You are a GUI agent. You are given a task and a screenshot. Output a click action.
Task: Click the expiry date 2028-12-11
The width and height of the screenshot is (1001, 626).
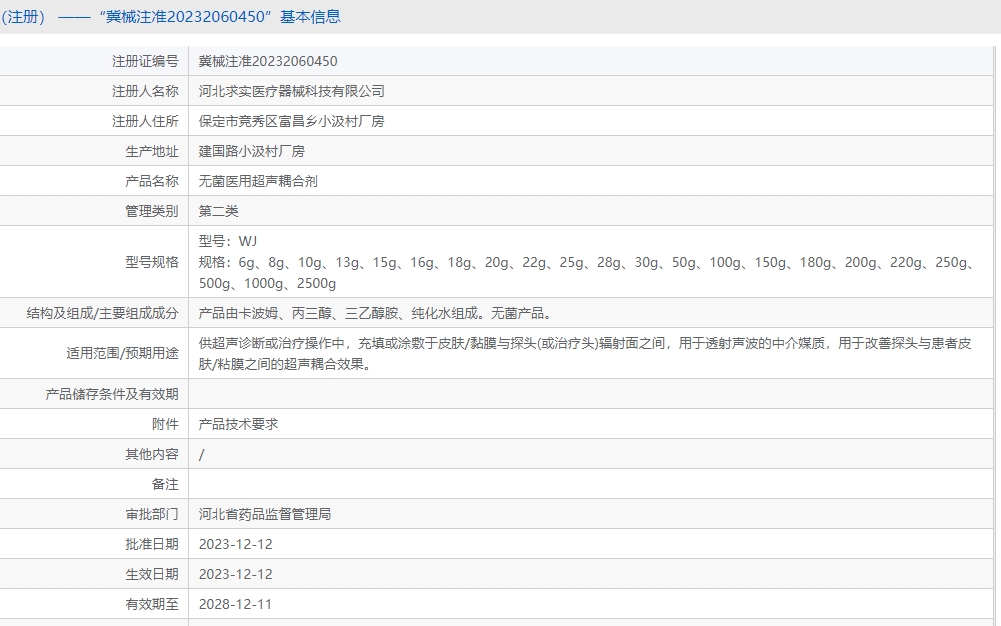click(x=236, y=604)
